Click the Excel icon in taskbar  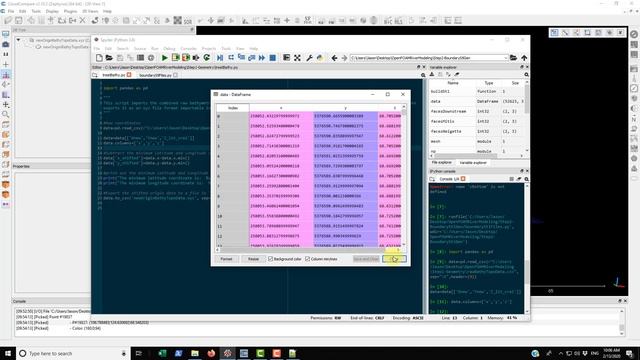coord(162,353)
